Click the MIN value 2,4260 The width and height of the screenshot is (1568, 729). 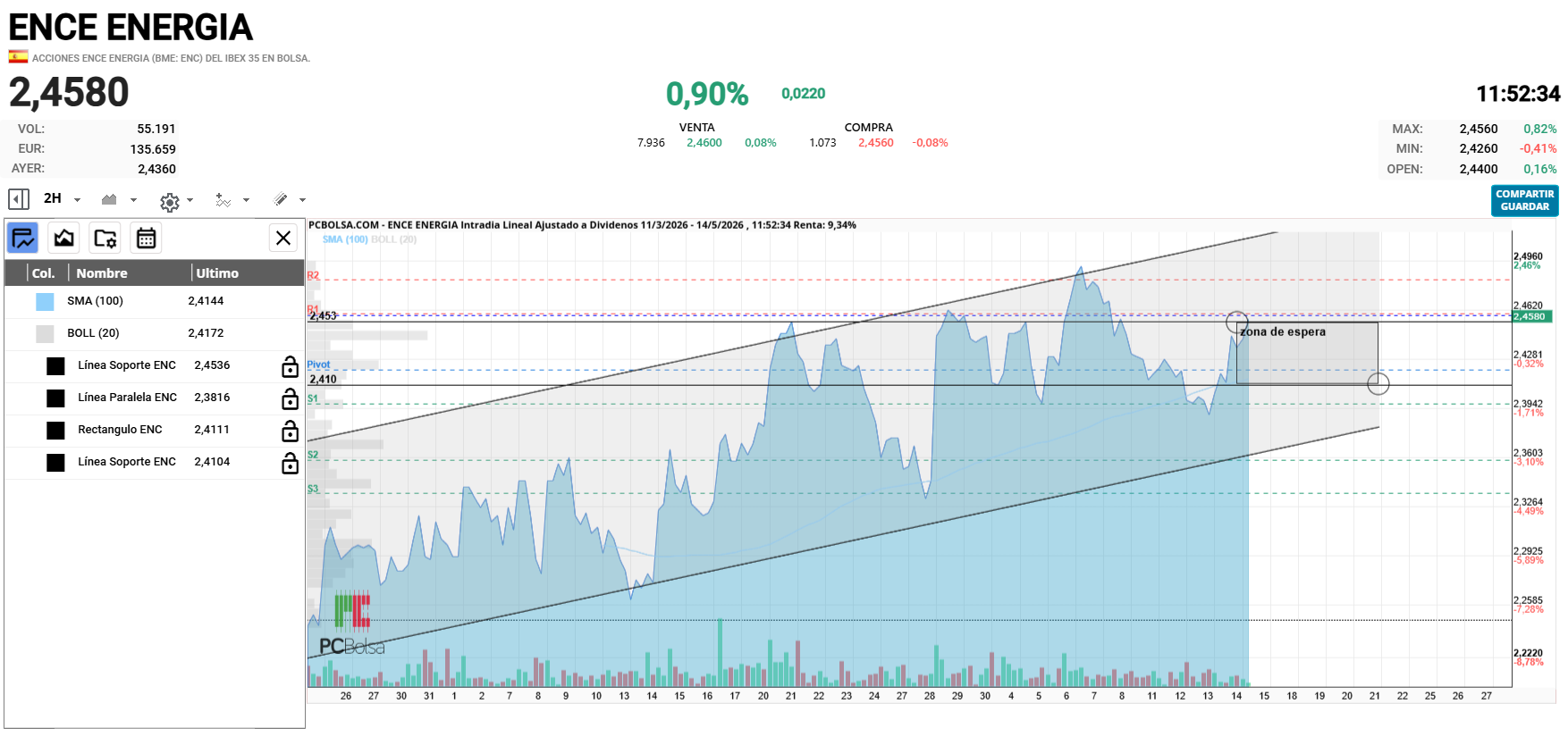click(1479, 149)
